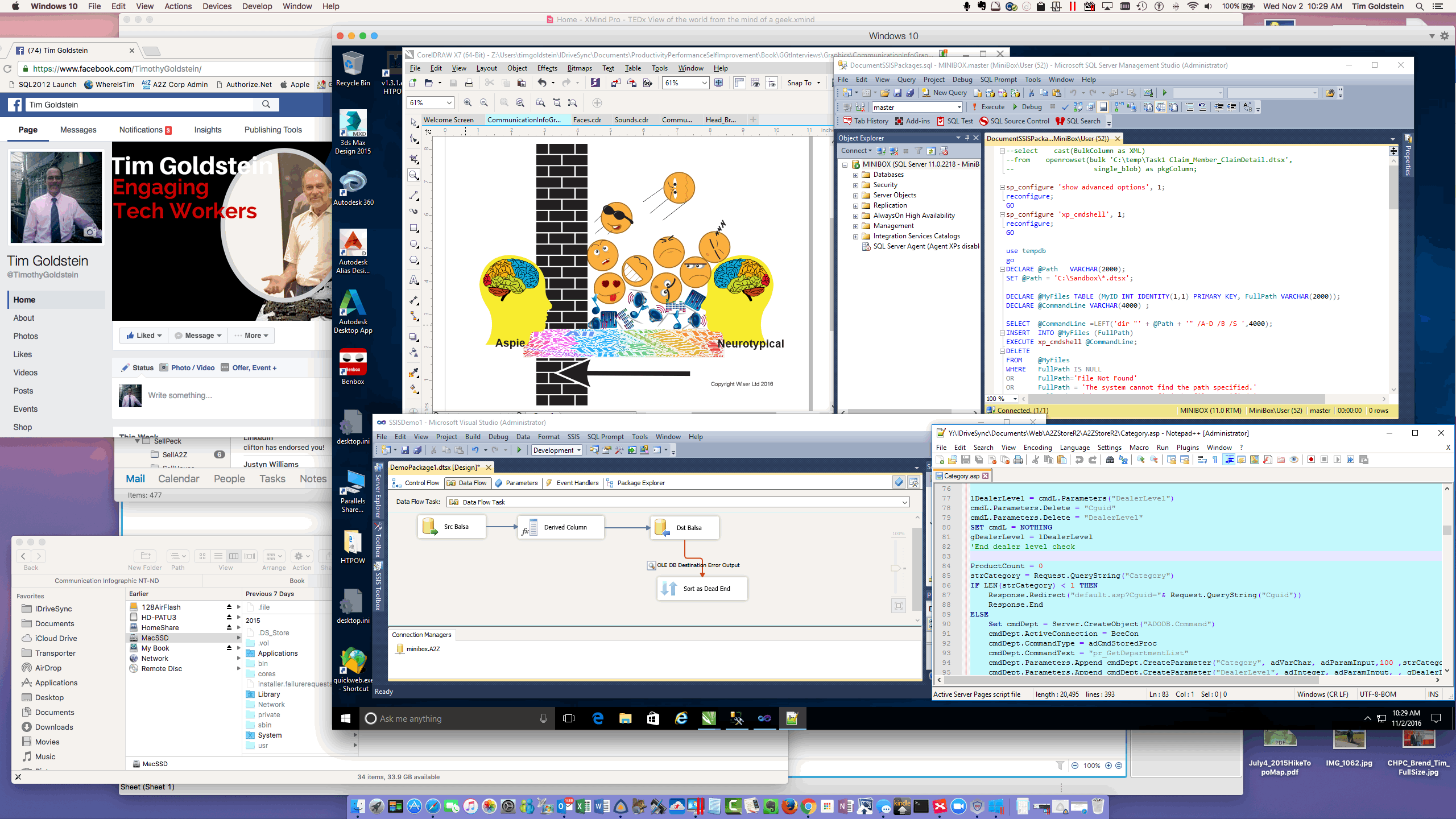Click the Facebook search magnifier icon
Image resolution: width=1456 pixels, height=819 pixels.
(266, 105)
